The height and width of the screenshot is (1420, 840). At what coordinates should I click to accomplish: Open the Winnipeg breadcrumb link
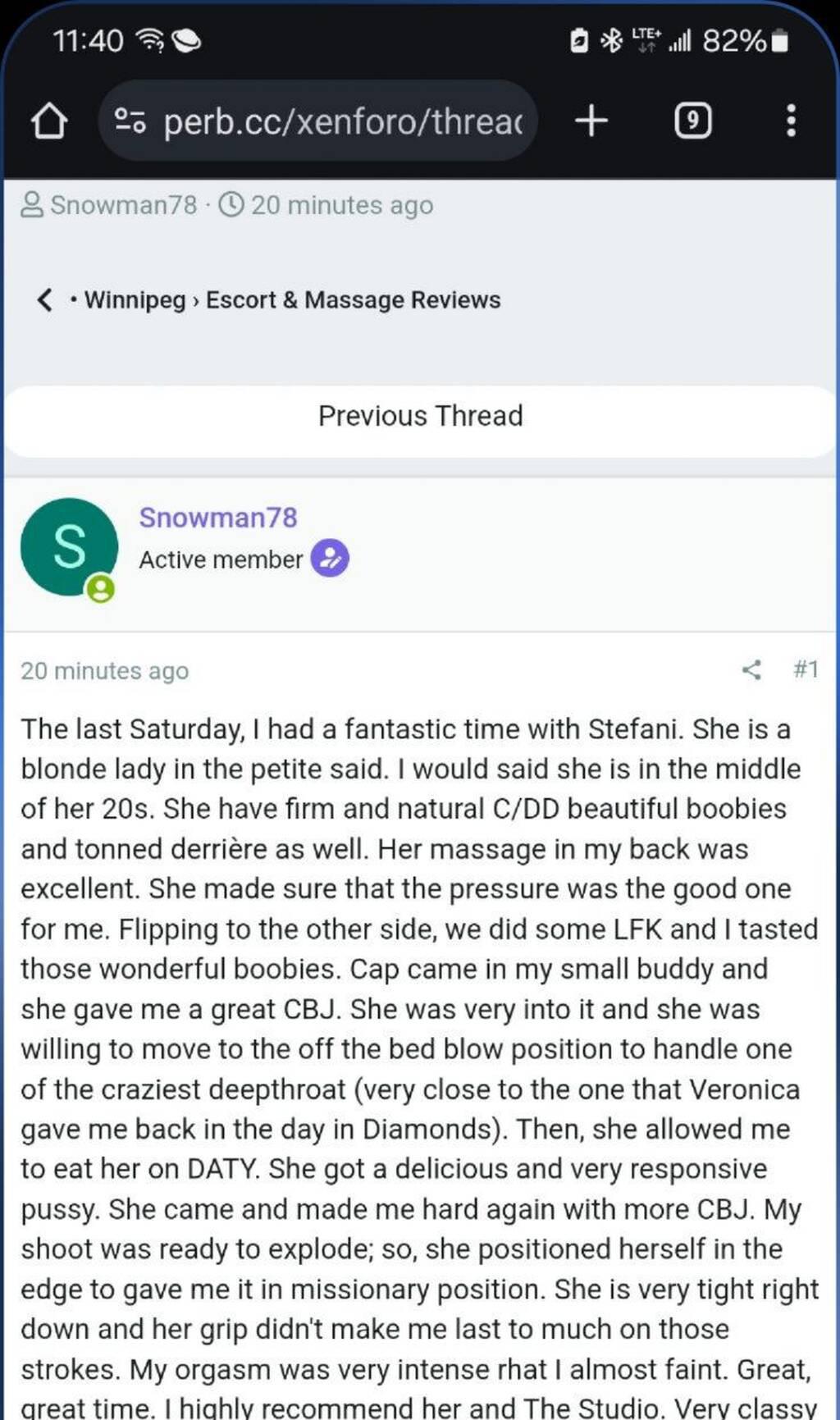tap(135, 300)
